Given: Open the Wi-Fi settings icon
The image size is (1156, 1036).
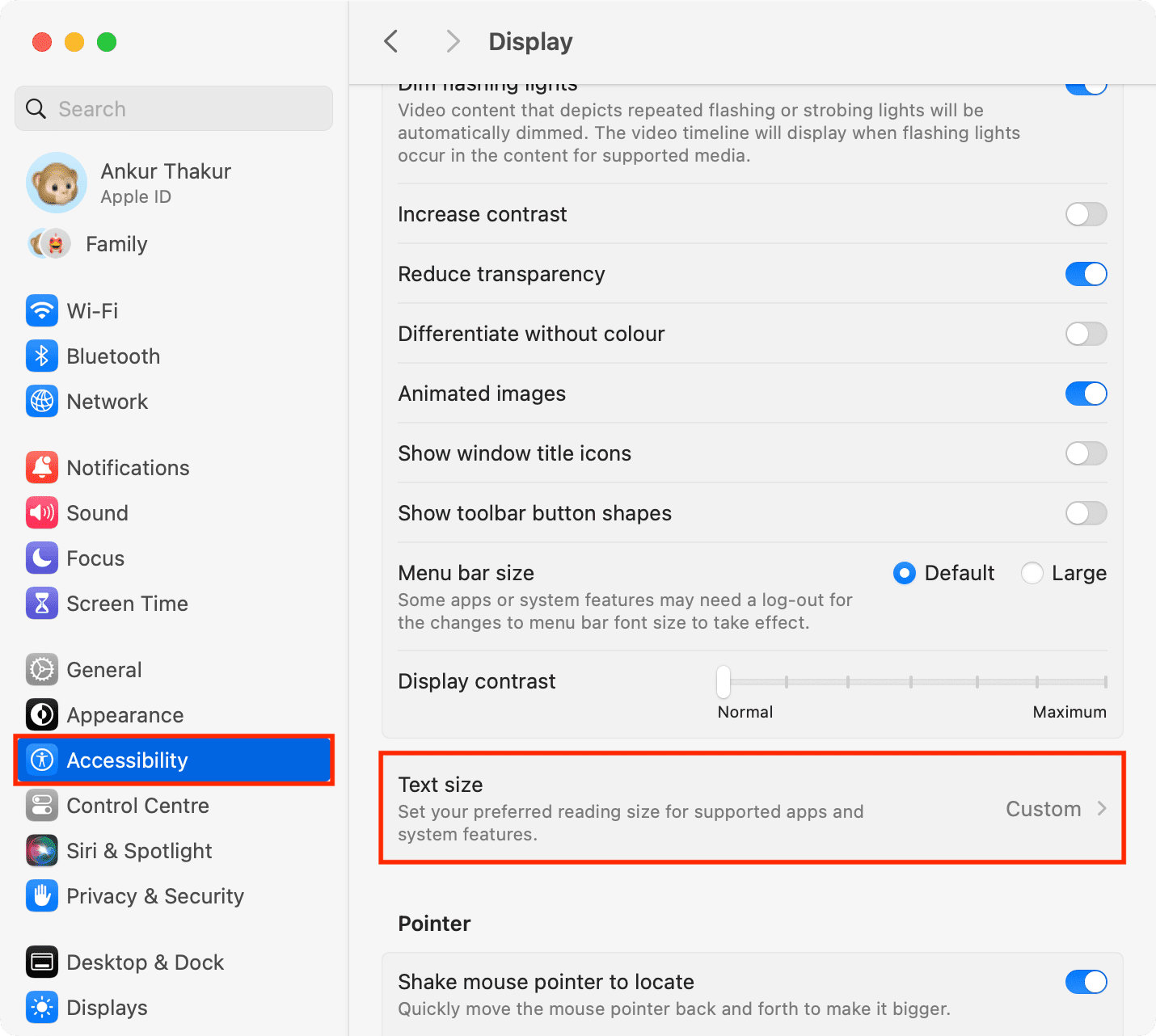Looking at the screenshot, I should 42,310.
